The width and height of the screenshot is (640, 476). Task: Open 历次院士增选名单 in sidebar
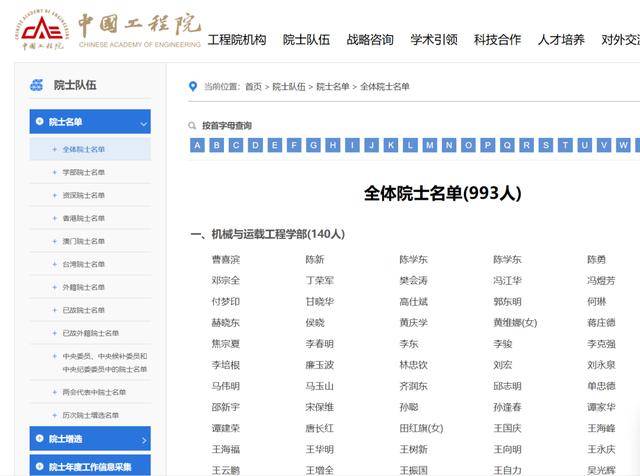point(90,415)
